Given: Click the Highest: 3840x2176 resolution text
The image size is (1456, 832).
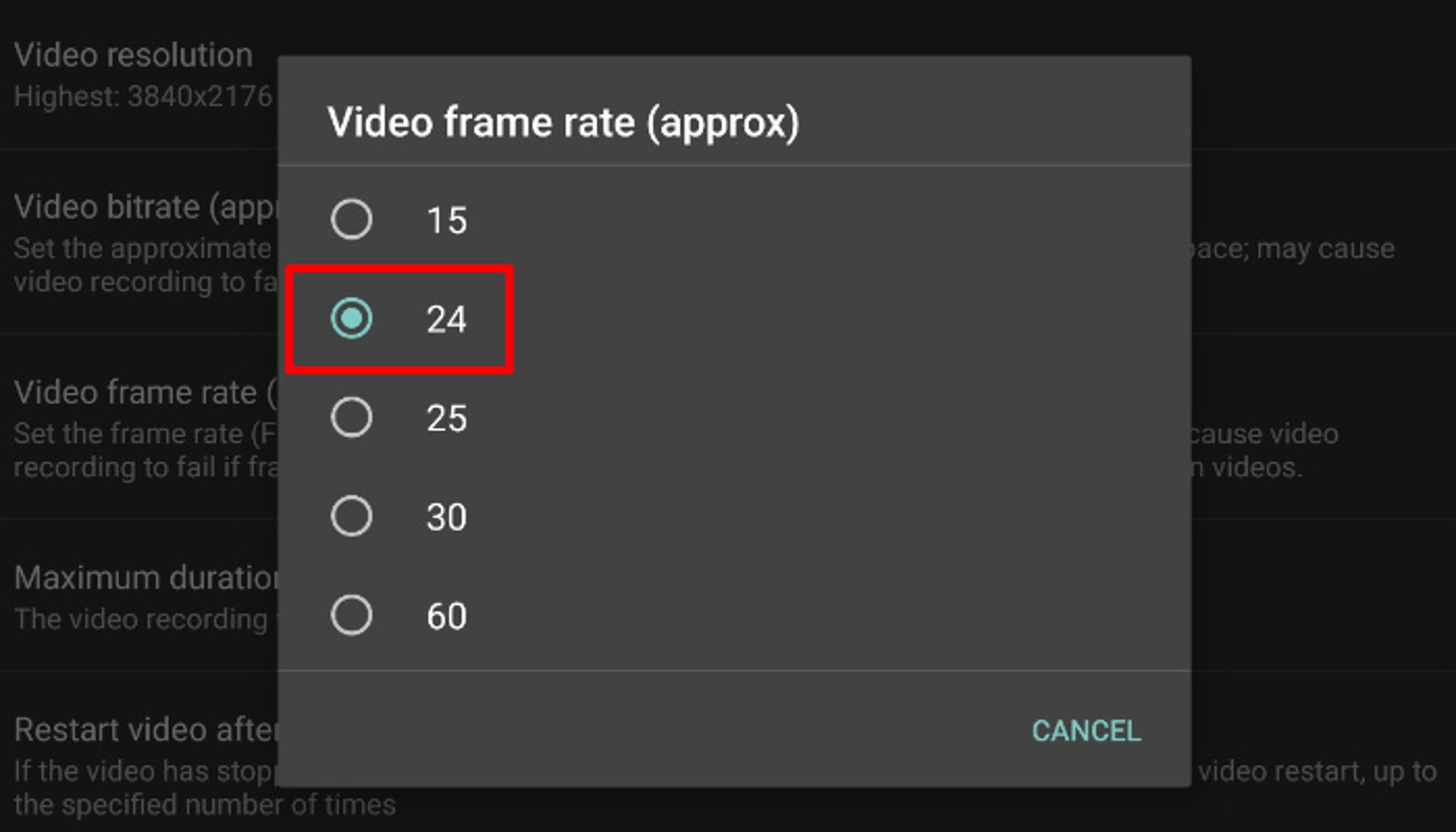Looking at the screenshot, I should pyautogui.click(x=143, y=96).
